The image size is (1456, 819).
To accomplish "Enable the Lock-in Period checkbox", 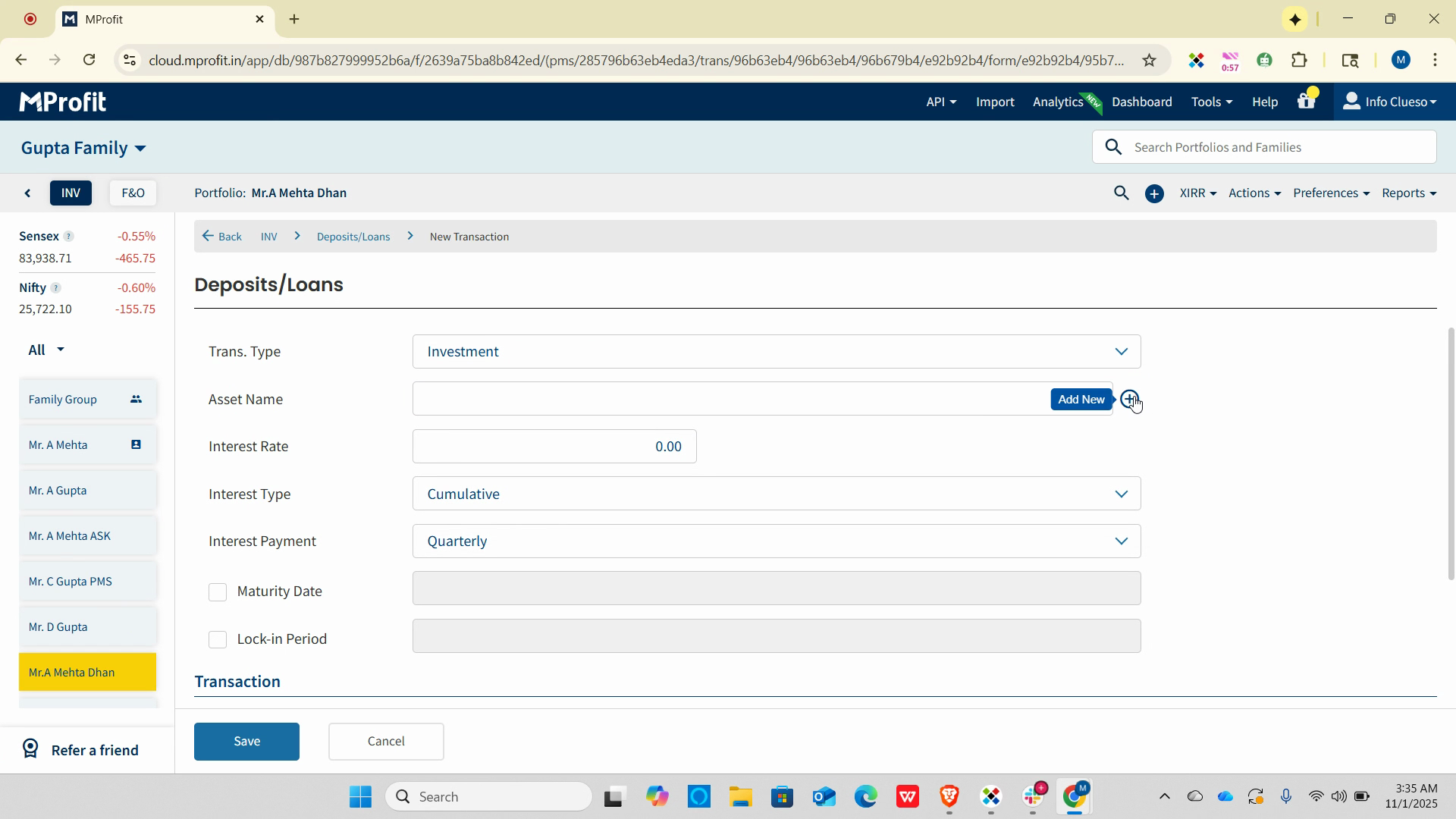I will [x=218, y=639].
